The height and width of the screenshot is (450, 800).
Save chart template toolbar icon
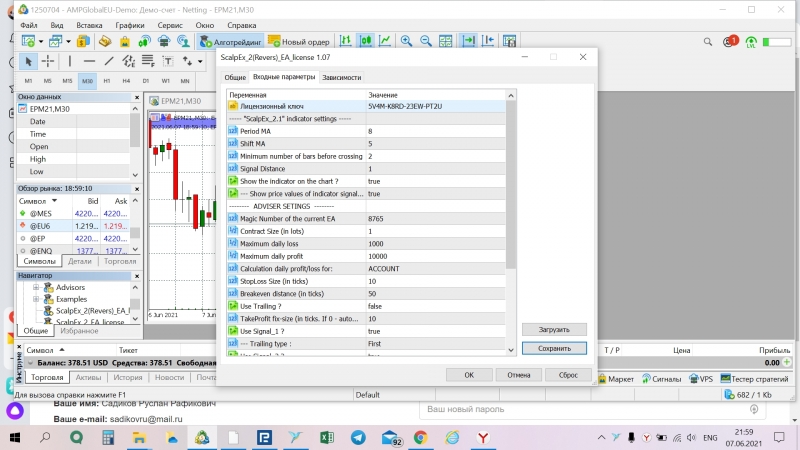tap(509, 41)
